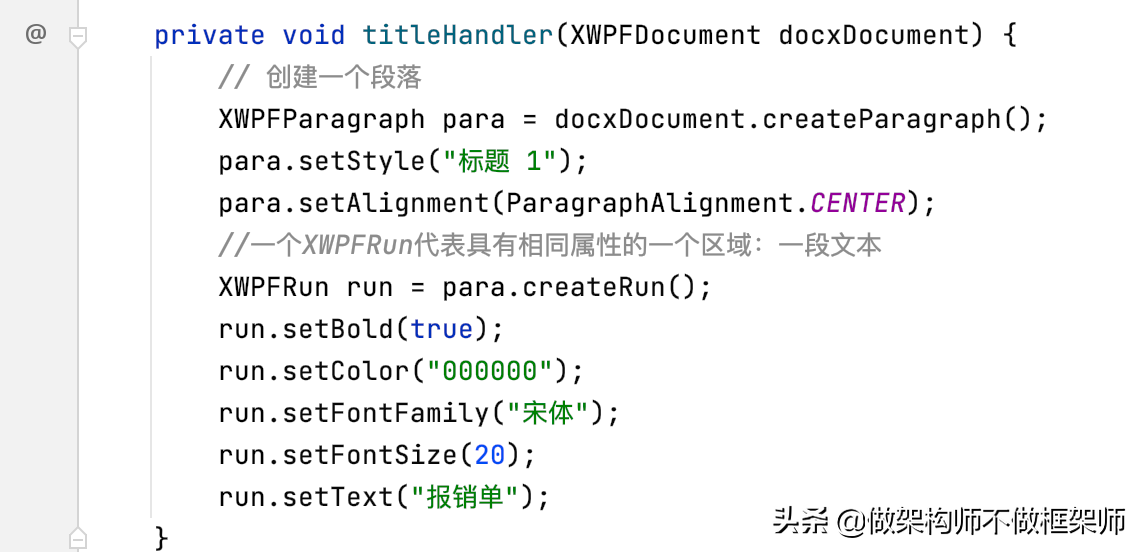
Task: Click ParagraphAlignment class reference
Action: tap(650, 203)
